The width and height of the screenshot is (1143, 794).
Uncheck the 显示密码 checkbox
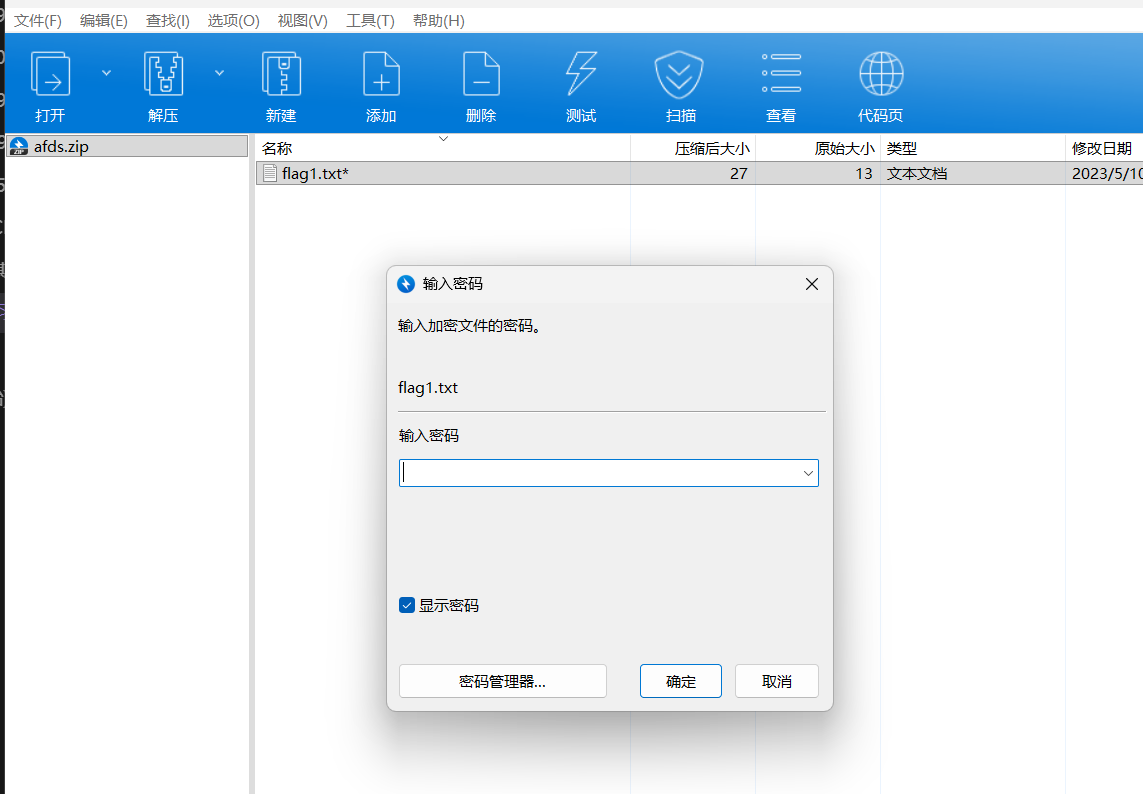point(407,605)
